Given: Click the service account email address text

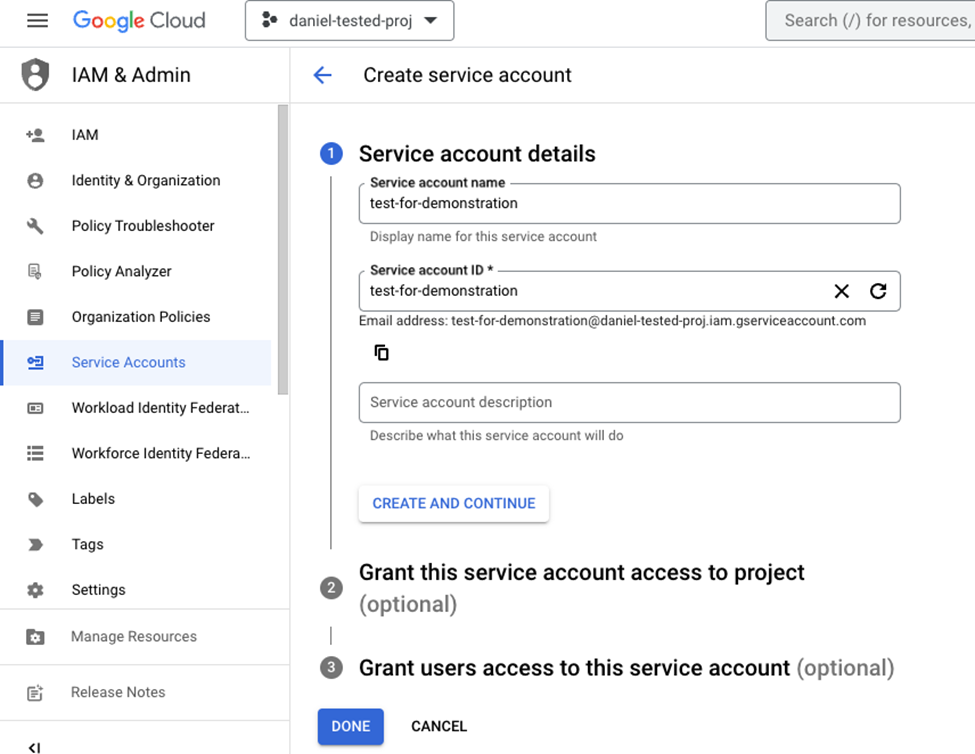Looking at the screenshot, I should (x=658, y=321).
